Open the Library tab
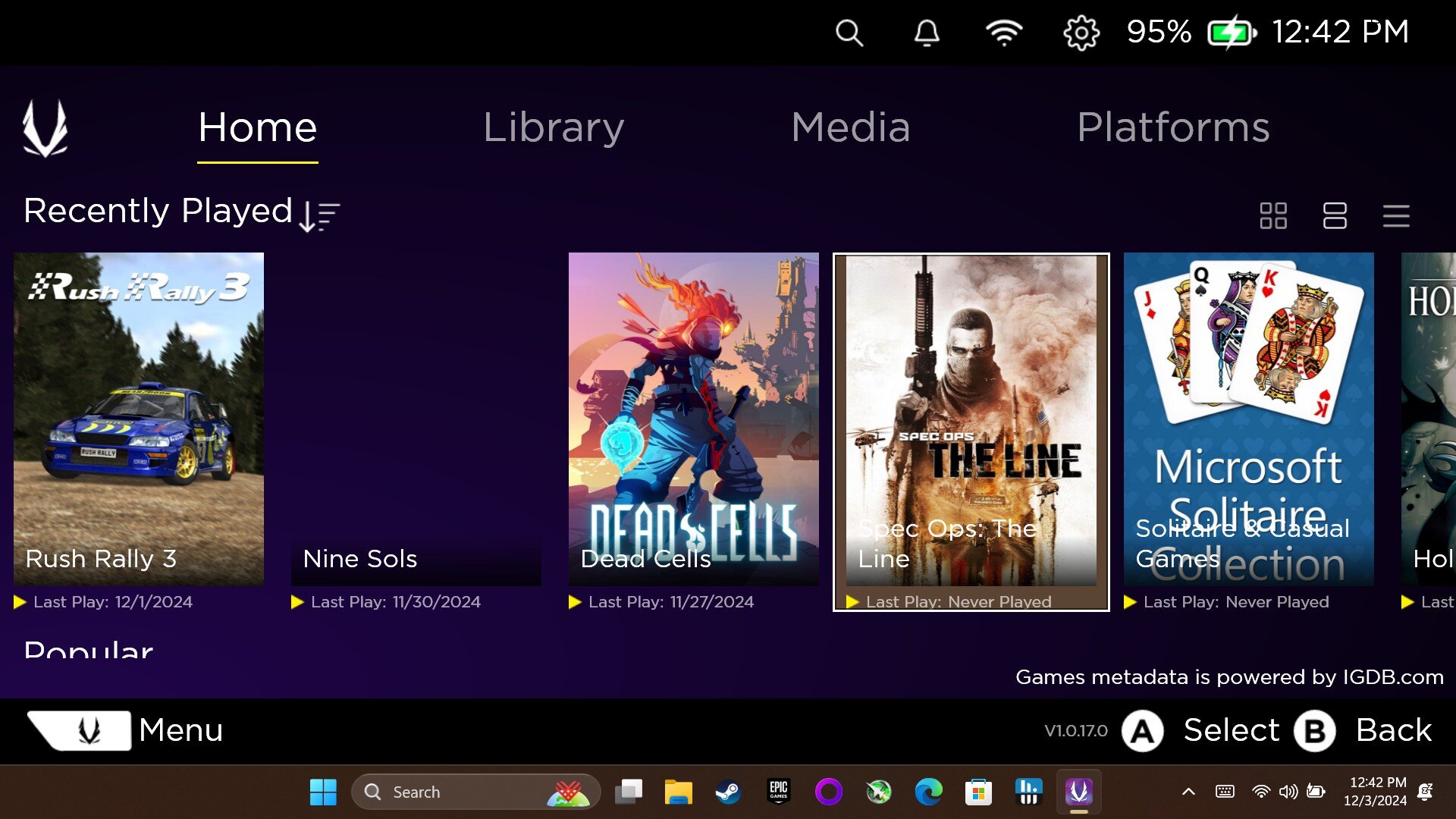Viewport: 1456px width, 819px height. 554,127
